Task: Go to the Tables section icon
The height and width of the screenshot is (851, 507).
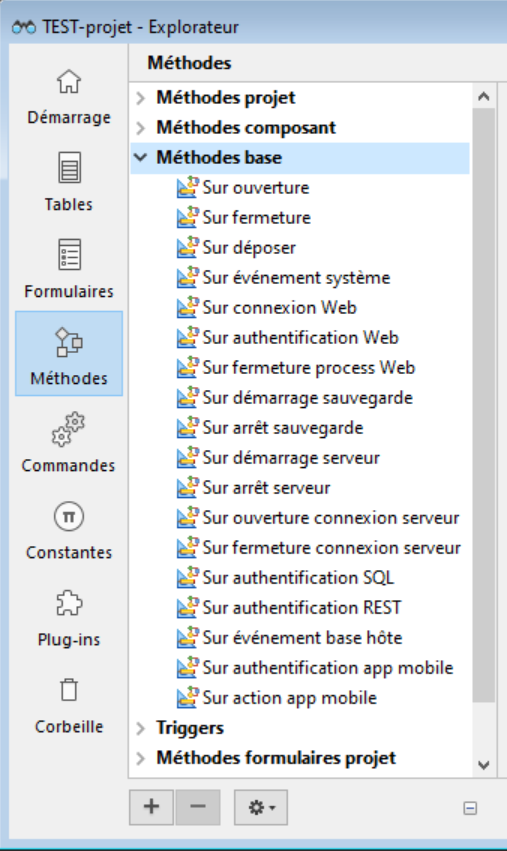Action: pos(69,167)
